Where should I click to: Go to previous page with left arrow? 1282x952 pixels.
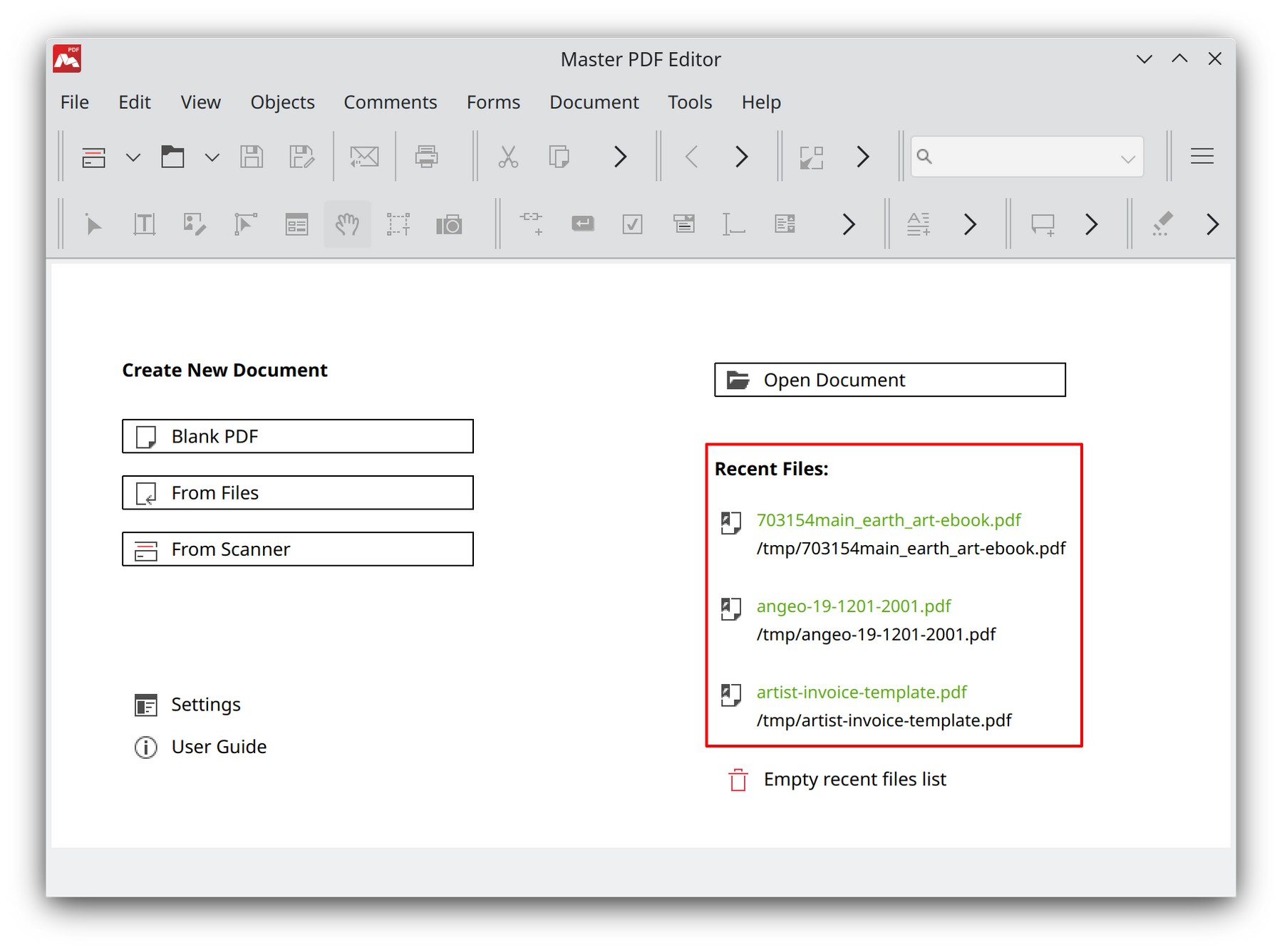691,157
